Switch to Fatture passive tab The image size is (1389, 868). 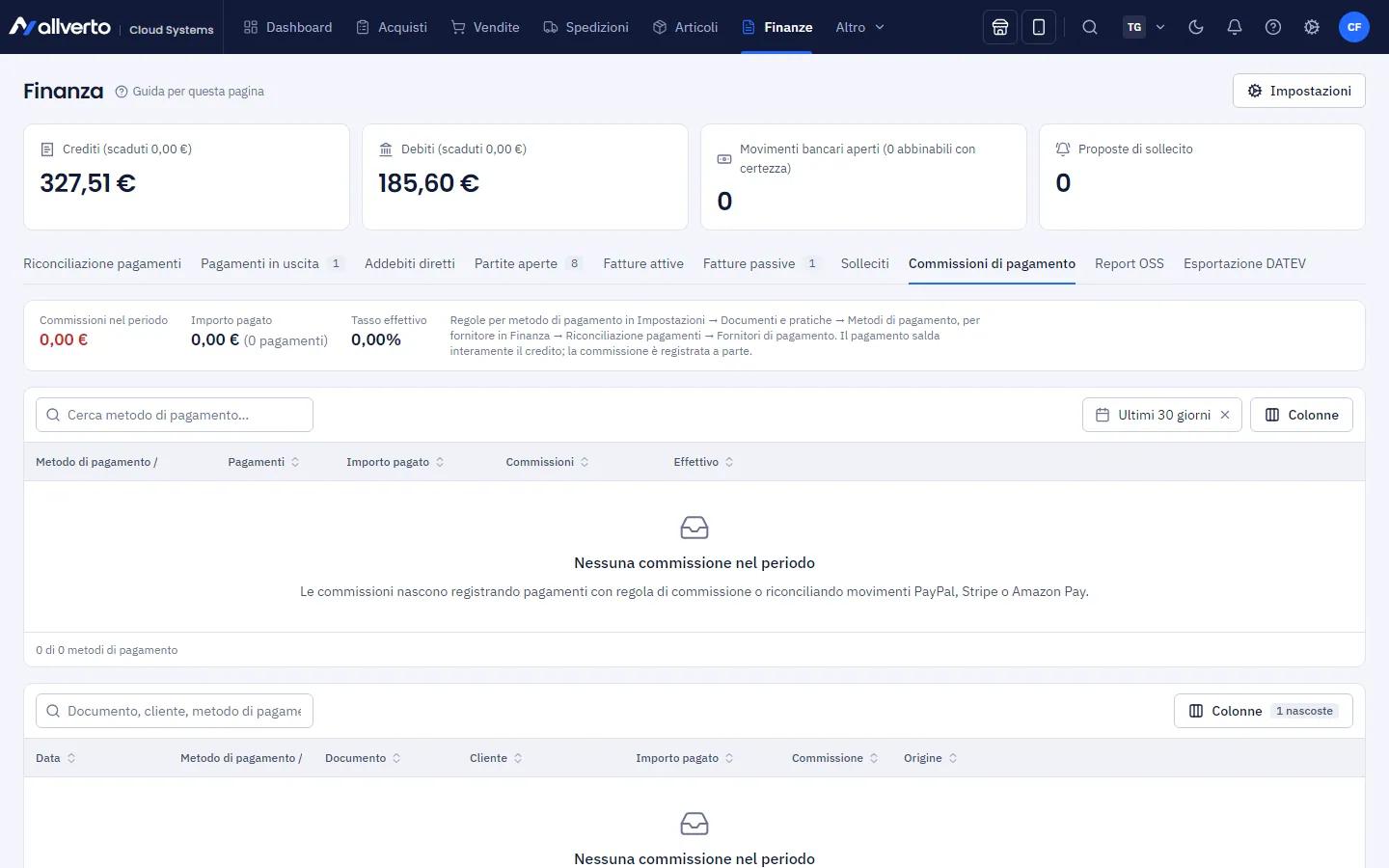762,263
